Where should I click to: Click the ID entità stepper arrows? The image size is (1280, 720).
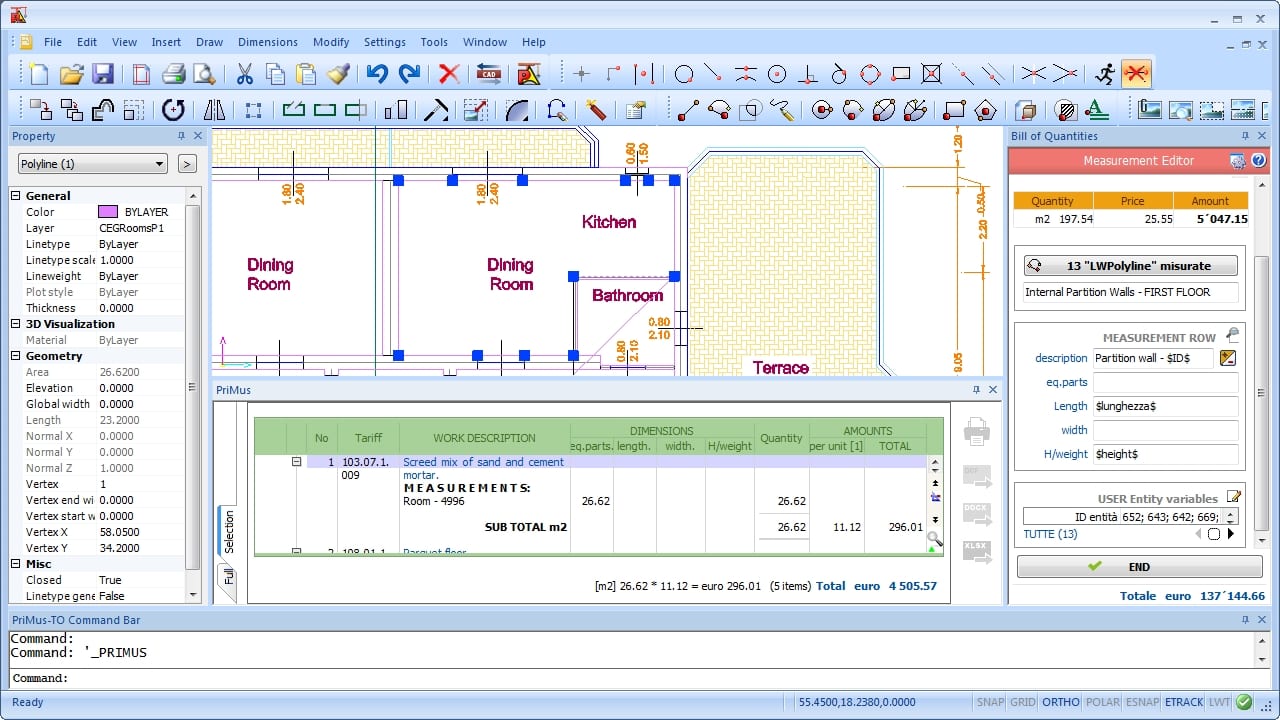(1231, 517)
